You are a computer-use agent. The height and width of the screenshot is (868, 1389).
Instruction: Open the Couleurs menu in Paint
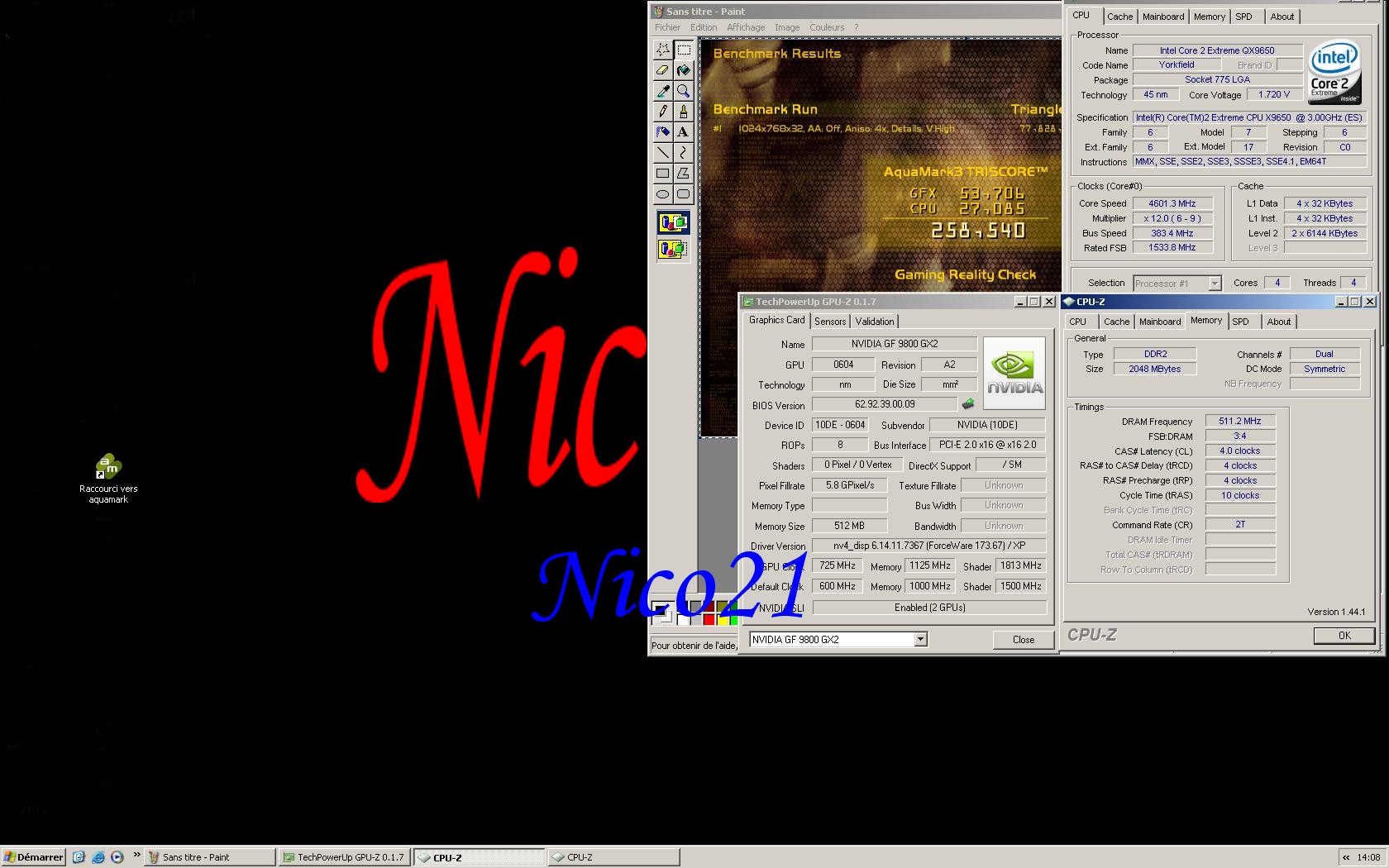827,27
